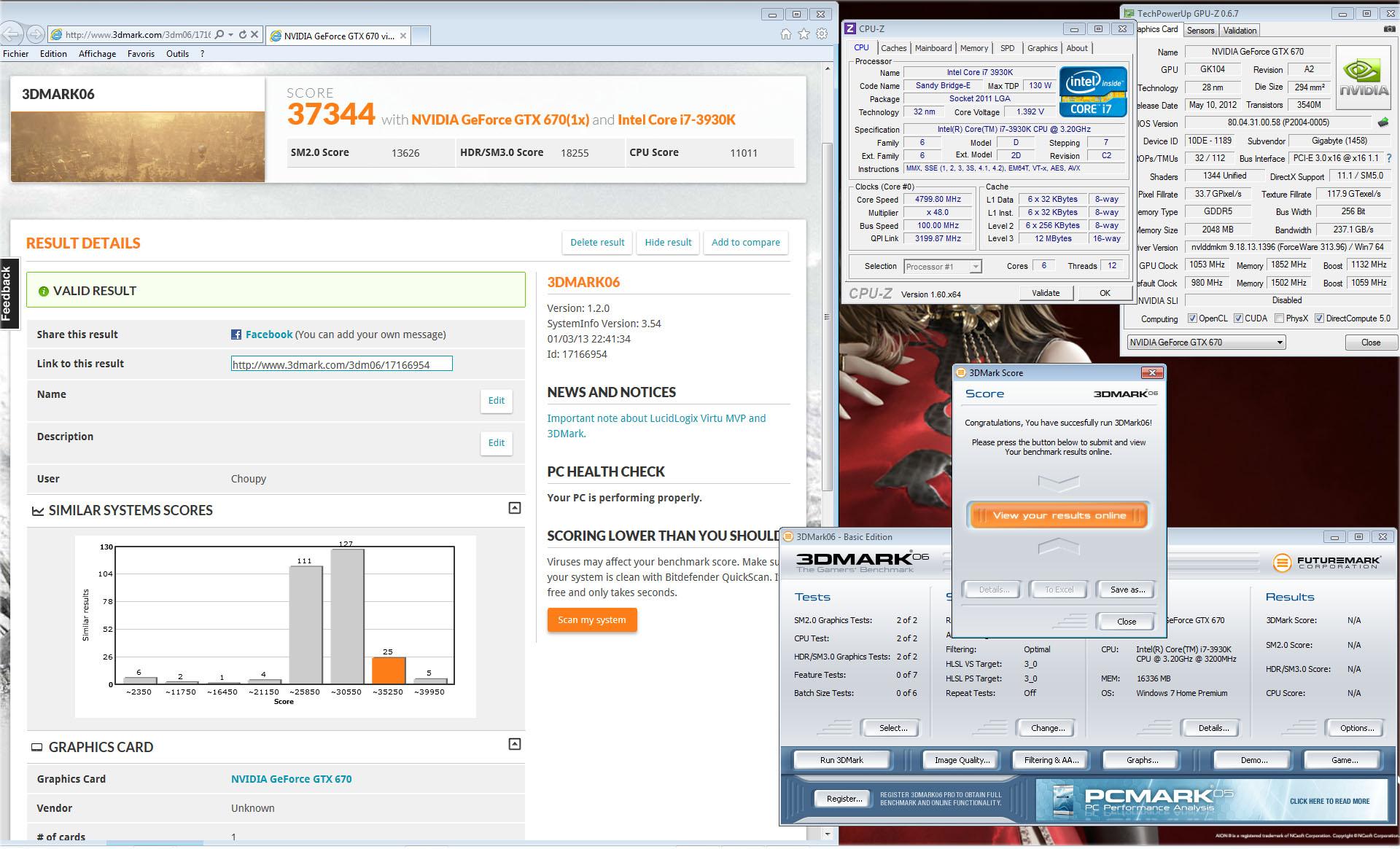This screenshot has width=1400, height=849.
Task: Open the LucidLogix Virtu MVP notice link
Action: (x=656, y=426)
